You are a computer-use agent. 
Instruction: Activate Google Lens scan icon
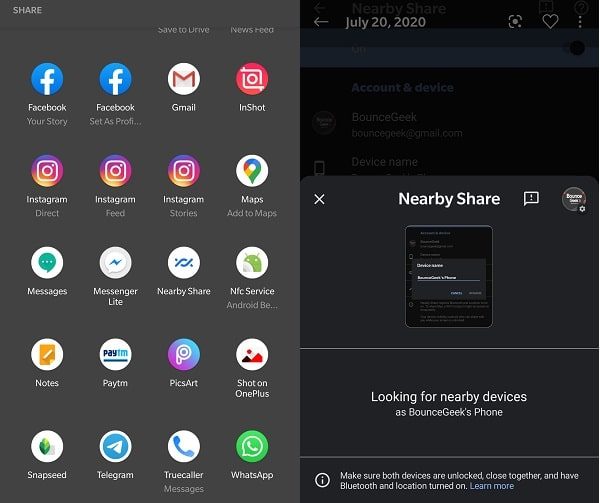(515, 21)
